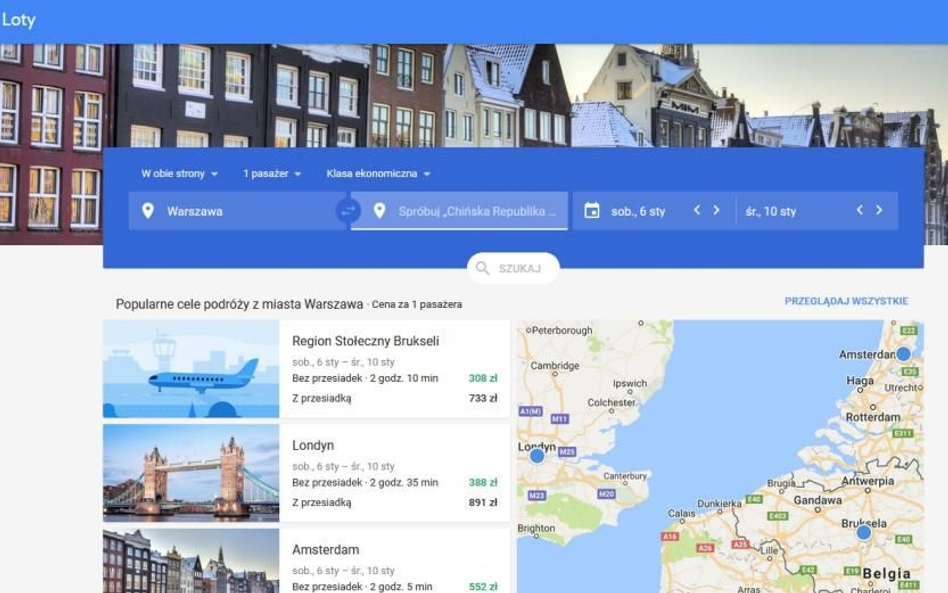This screenshot has width=948, height=593.
Task: Click the destination input 'Spróbuj Chińska Republika'
Action: tap(459, 211)
